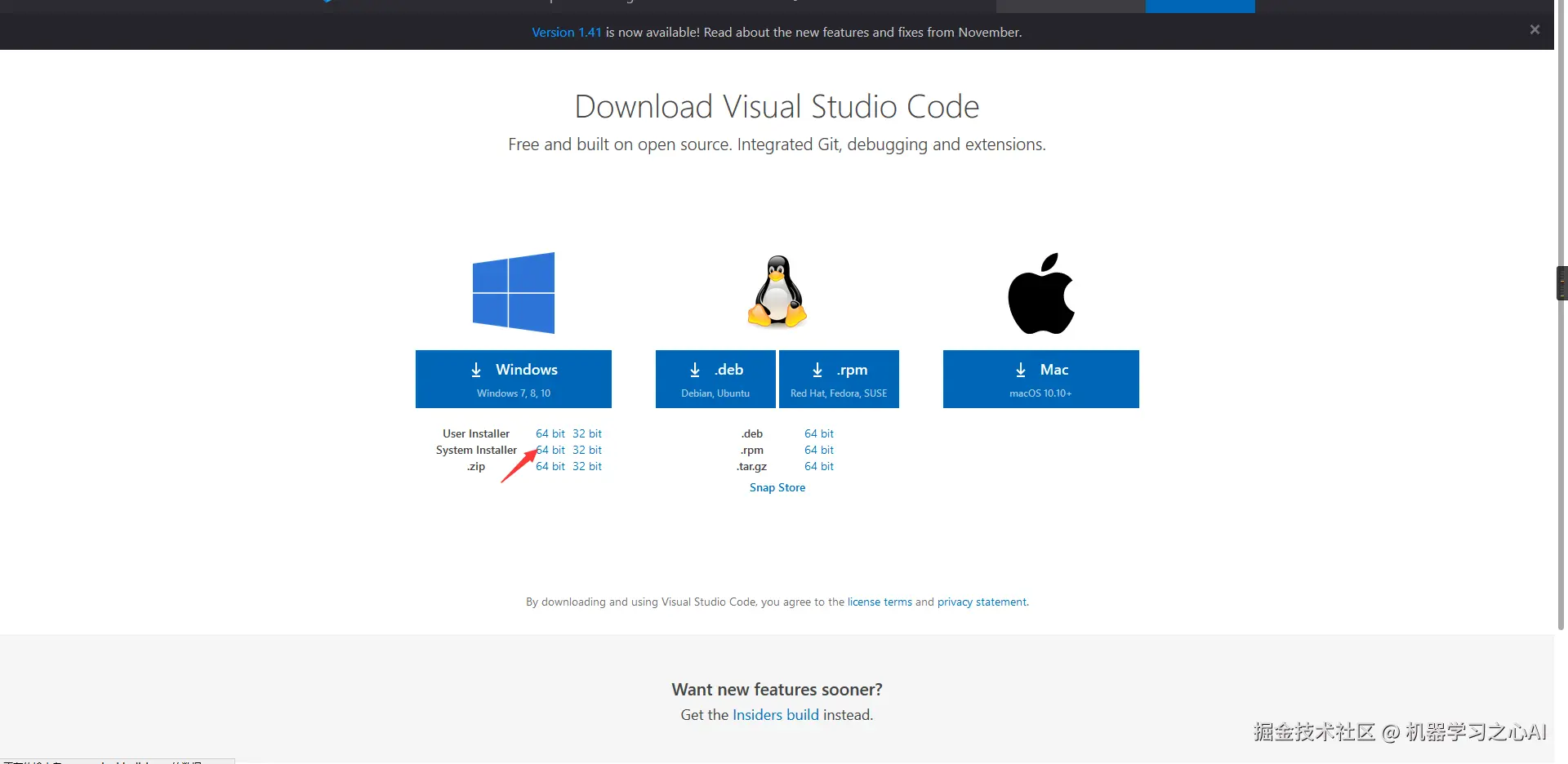
Task: Click the Apple logo icon
Action: pos(1041,293)
